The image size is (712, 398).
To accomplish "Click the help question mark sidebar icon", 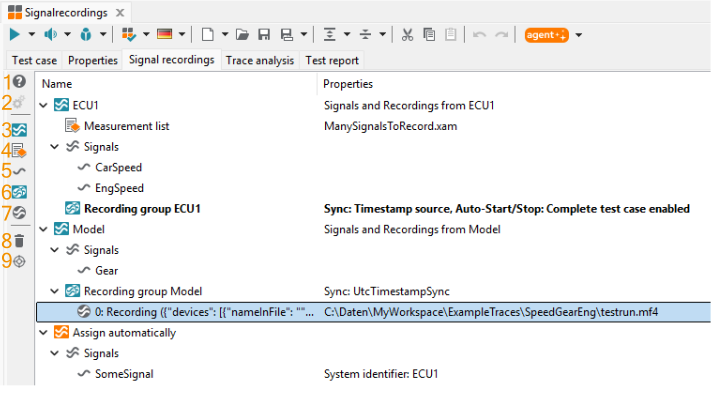I will coord(19,81).
